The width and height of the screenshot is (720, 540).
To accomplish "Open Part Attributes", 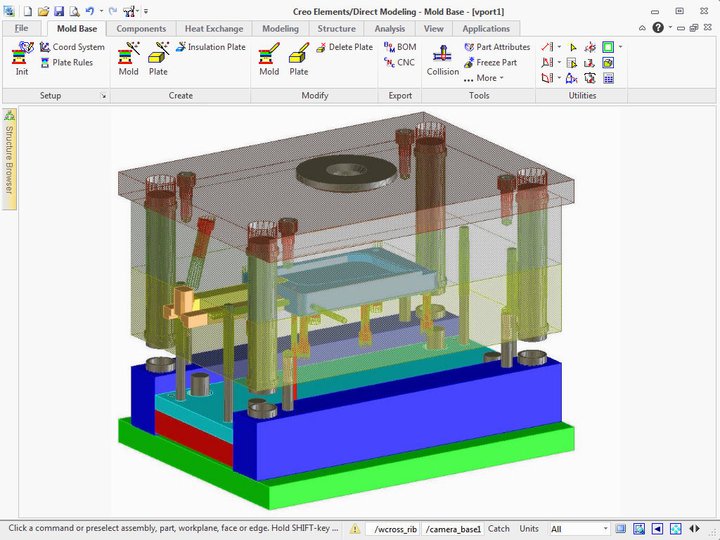I will [497, 47].
